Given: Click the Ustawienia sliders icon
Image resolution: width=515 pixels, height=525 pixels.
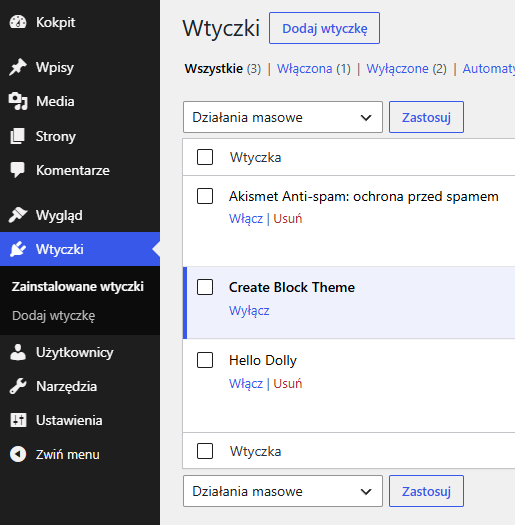Looking at the screenshot, I should [x=18, y=420].
